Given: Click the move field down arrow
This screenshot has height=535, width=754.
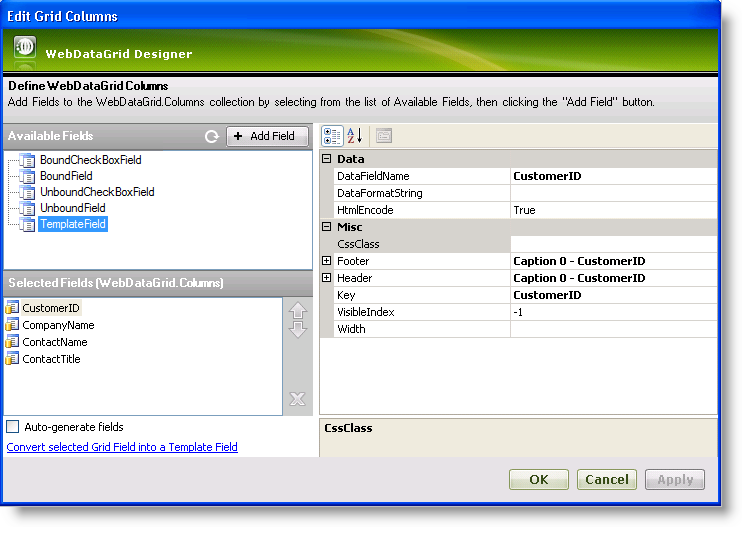Looking at the screenshot, I should click(x=297, y=329).
